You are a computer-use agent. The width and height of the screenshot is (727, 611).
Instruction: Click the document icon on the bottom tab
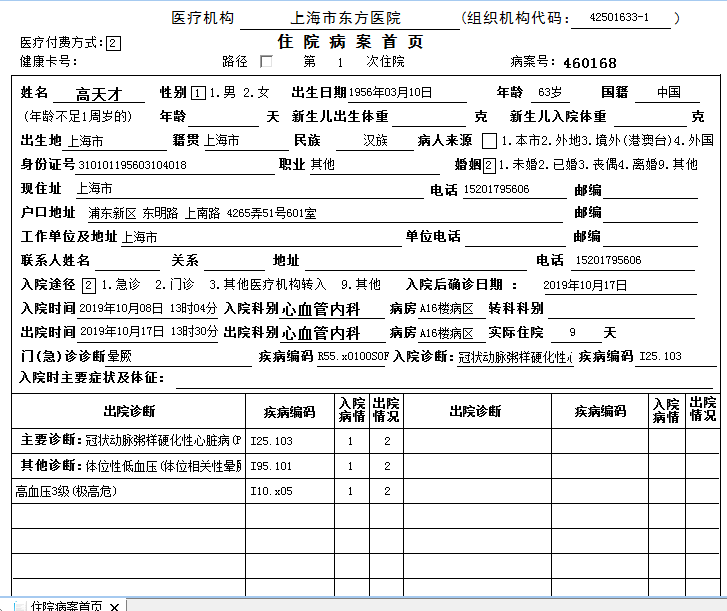coord(20,606)
